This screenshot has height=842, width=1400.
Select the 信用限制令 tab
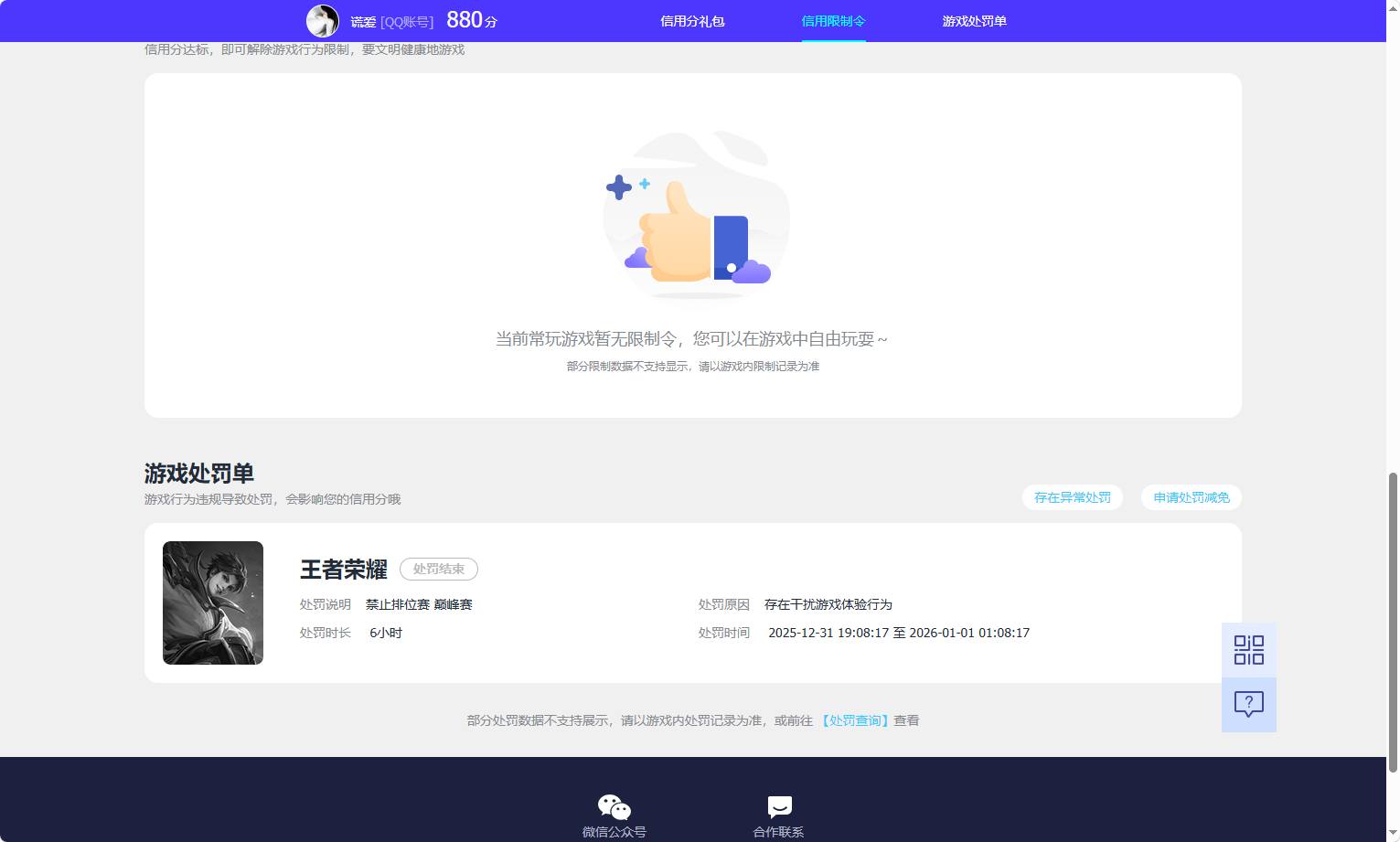[x=833, y=21]
